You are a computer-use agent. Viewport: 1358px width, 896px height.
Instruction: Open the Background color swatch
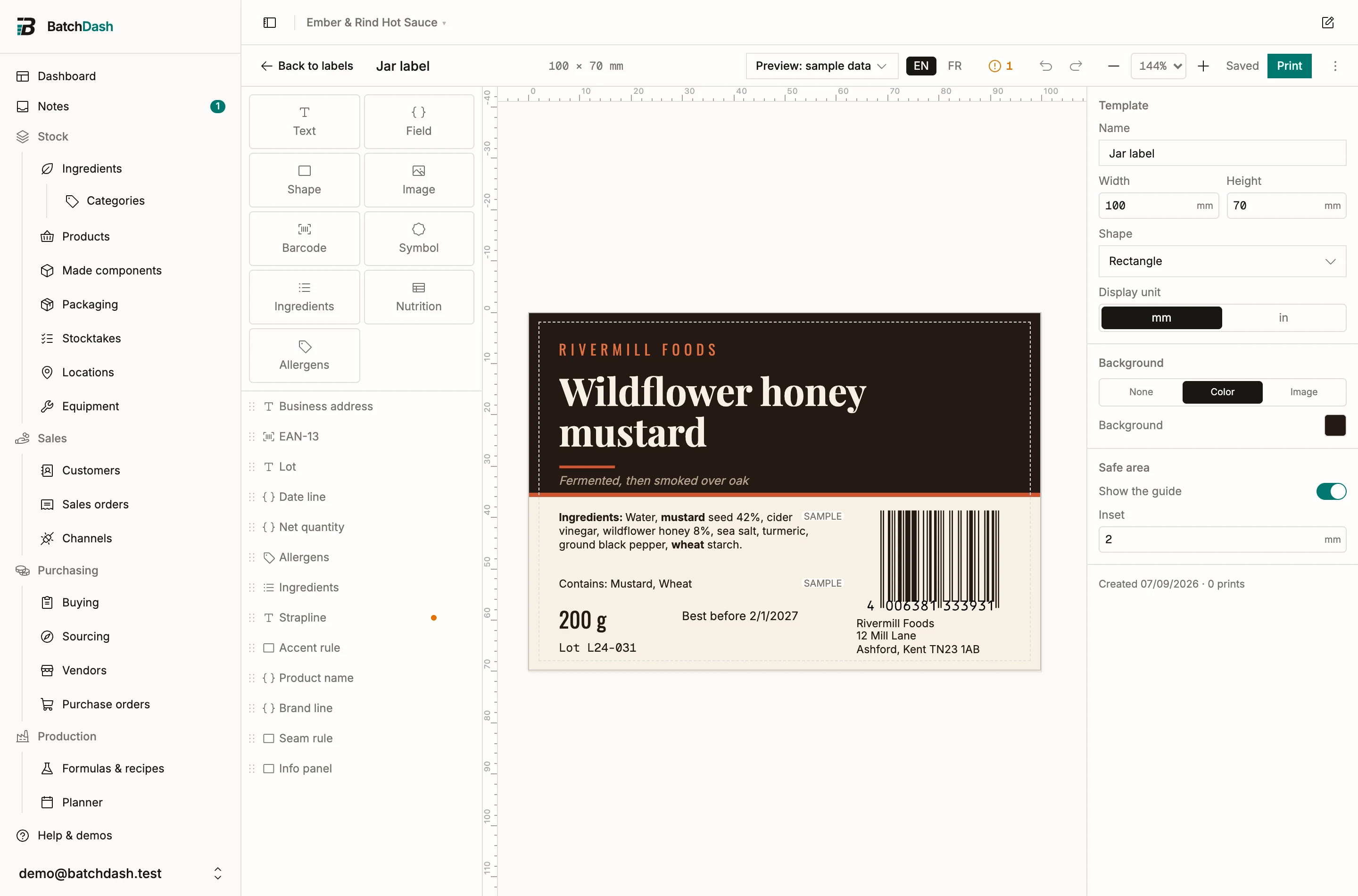(1334, 425)
